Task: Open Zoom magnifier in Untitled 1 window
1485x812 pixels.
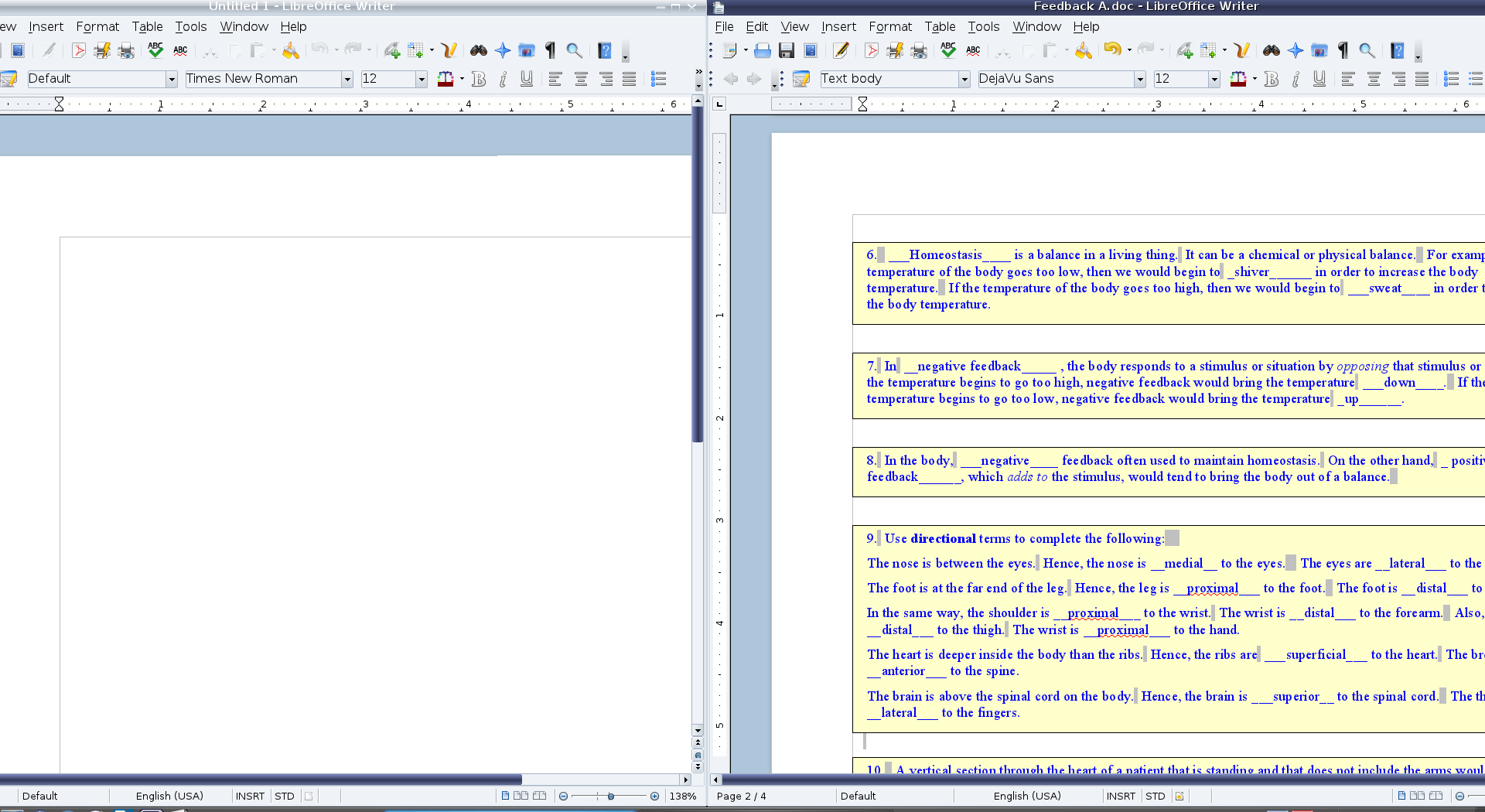Action: 575,50
